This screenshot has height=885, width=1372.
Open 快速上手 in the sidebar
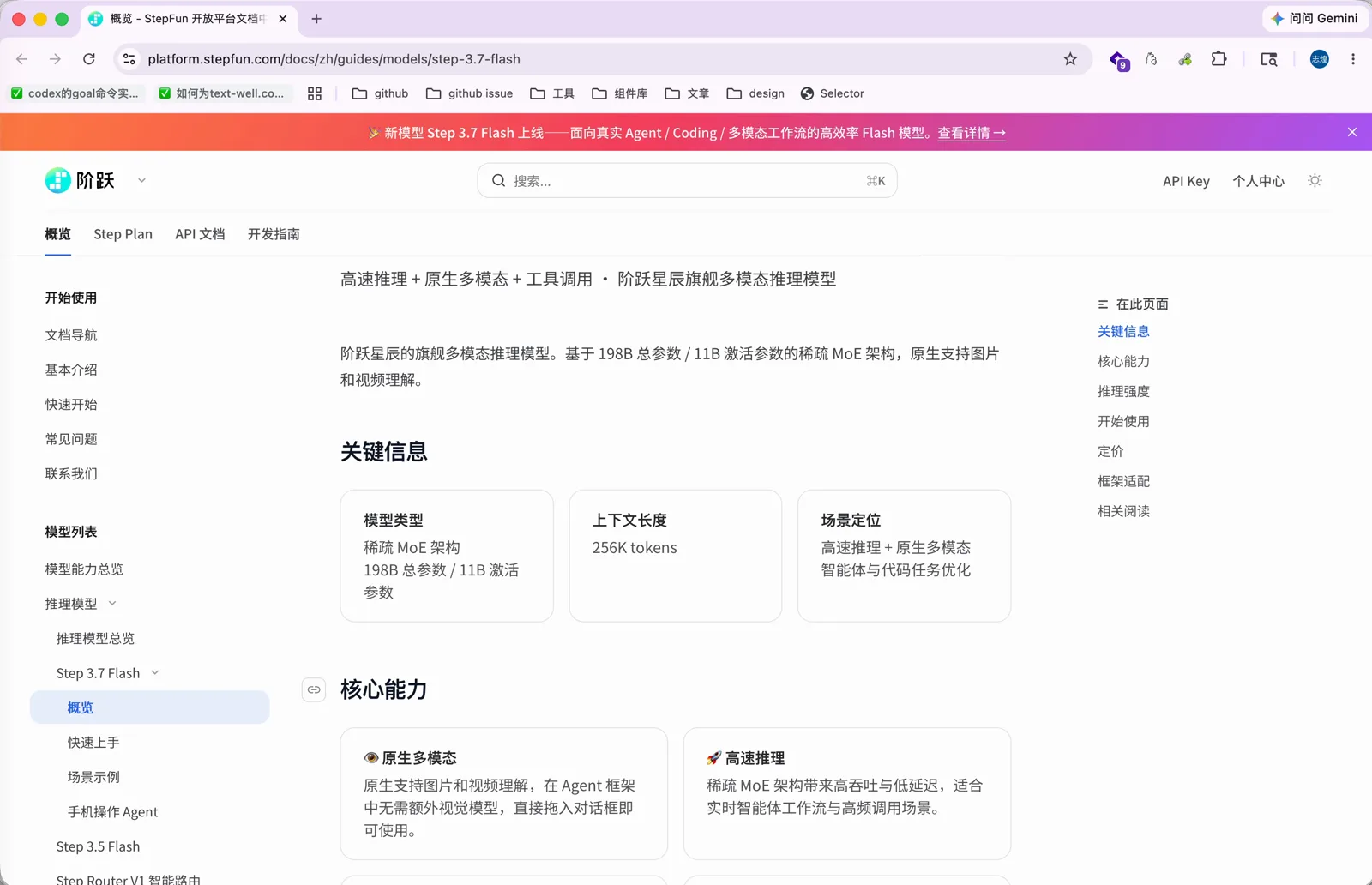tap(93, 743)
